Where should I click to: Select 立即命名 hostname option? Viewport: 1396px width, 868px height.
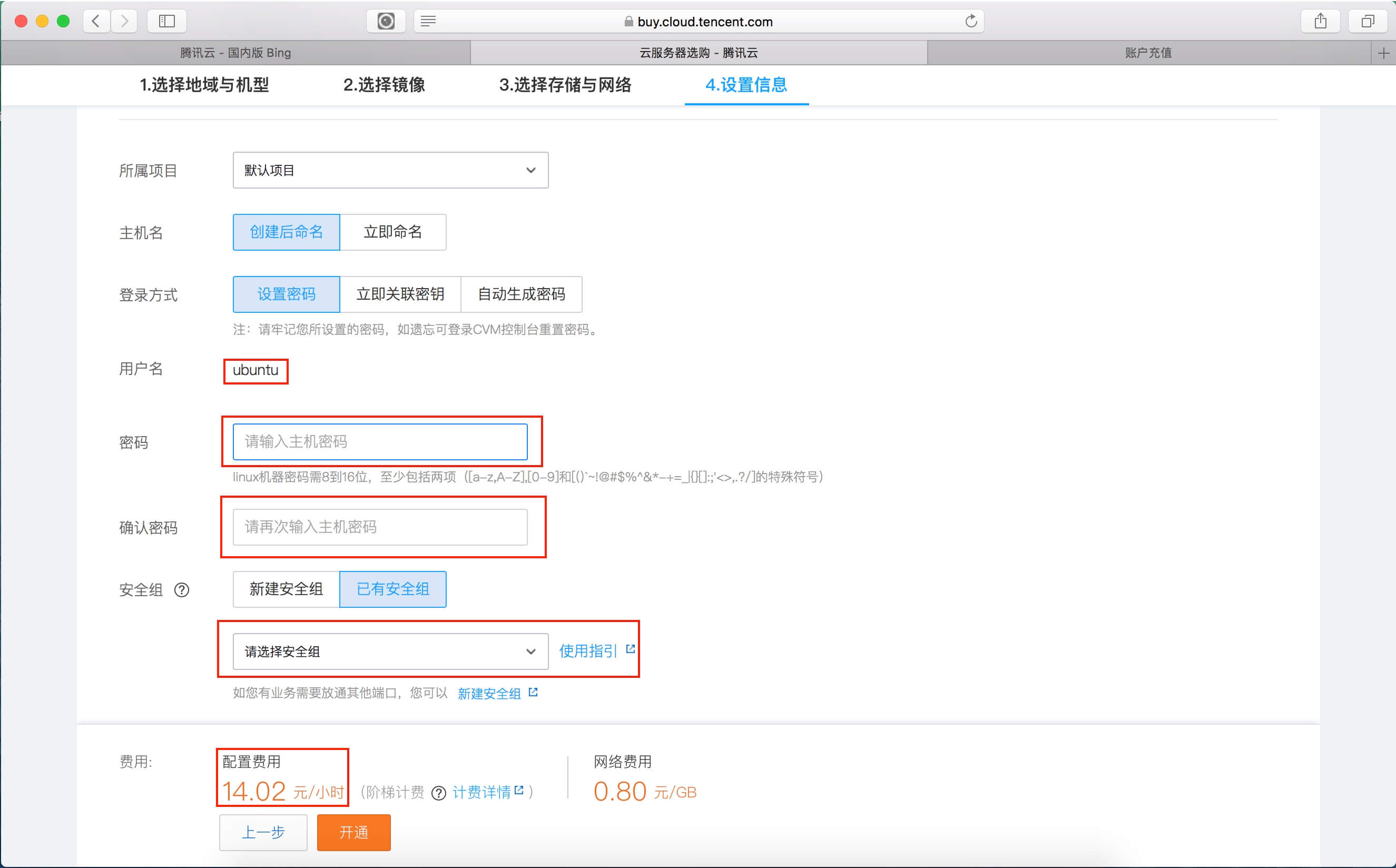click(x=392, y=232)
